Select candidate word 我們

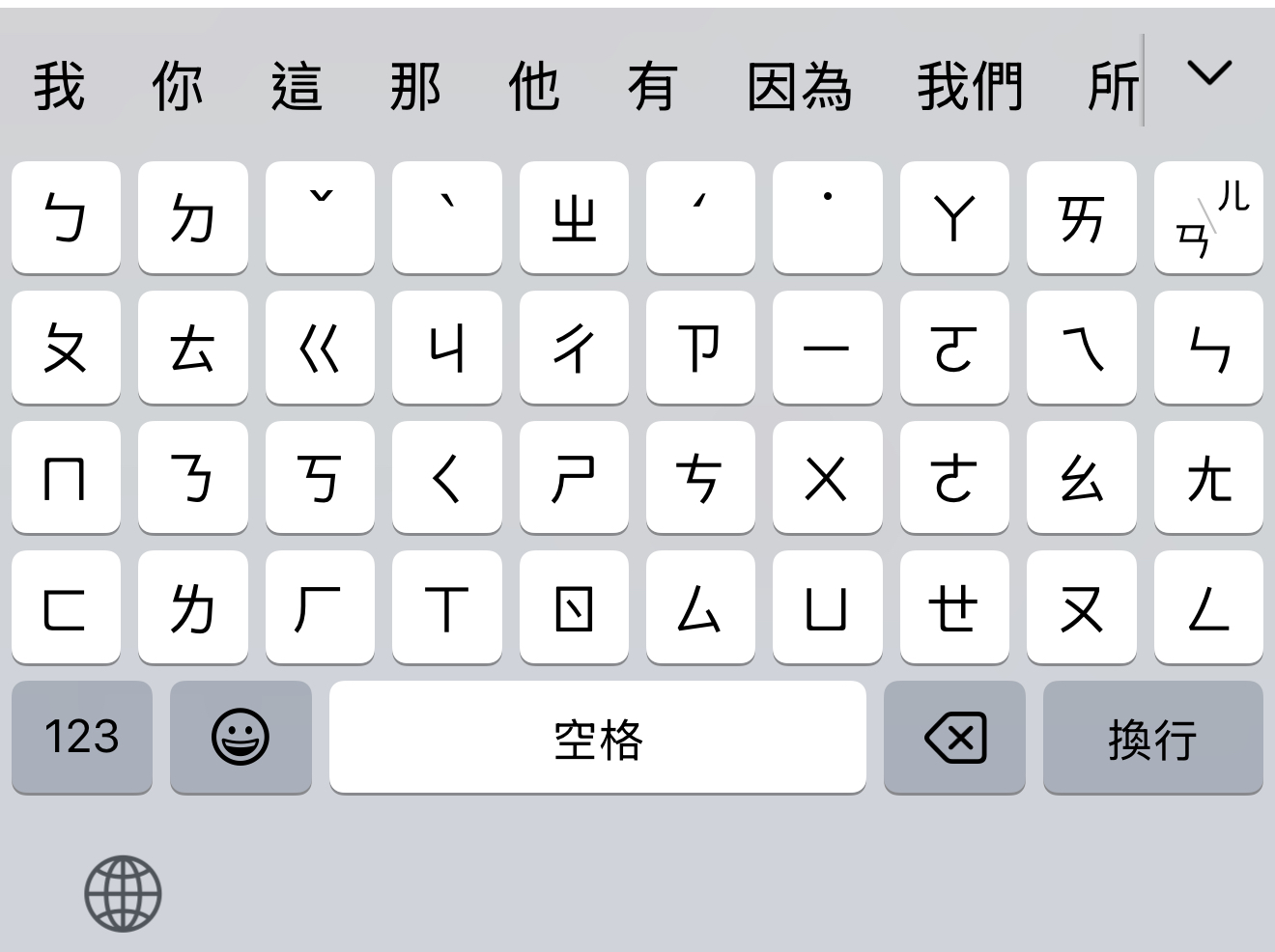[x=970, y=86]
